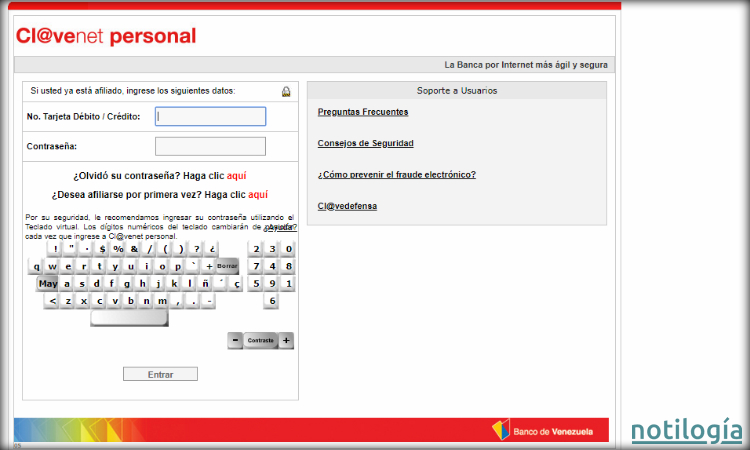Click the Contraseña password field

(x=210, y=146)
